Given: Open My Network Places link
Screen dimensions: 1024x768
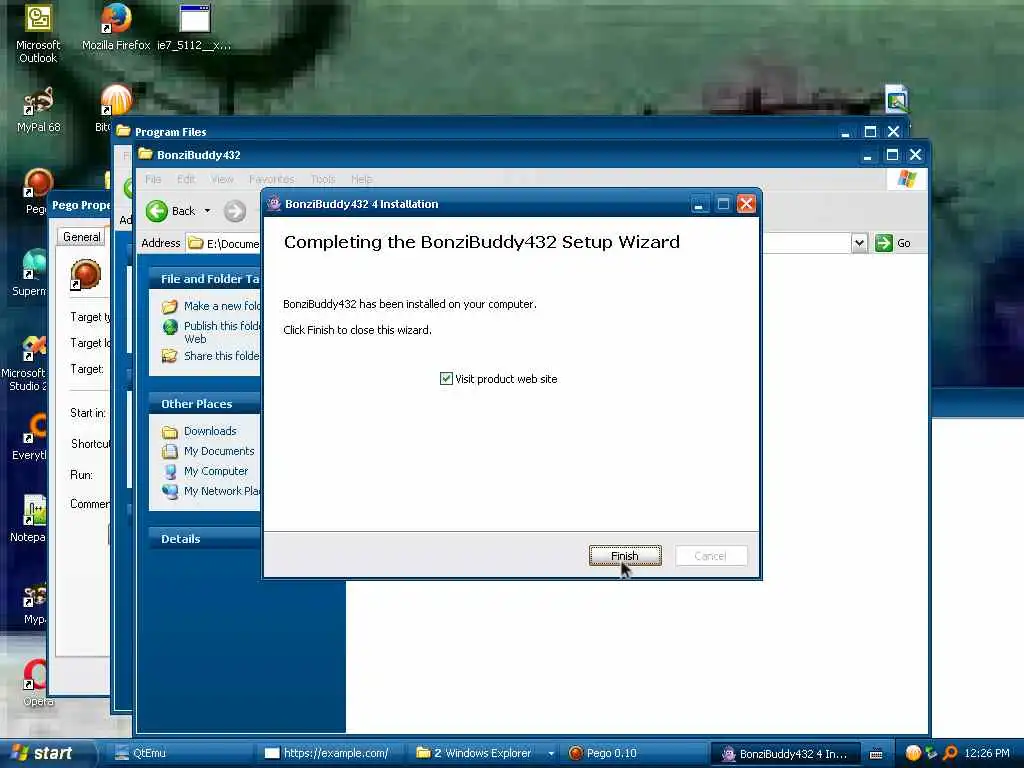Looking at the screenshot, I should pos(222,491).
